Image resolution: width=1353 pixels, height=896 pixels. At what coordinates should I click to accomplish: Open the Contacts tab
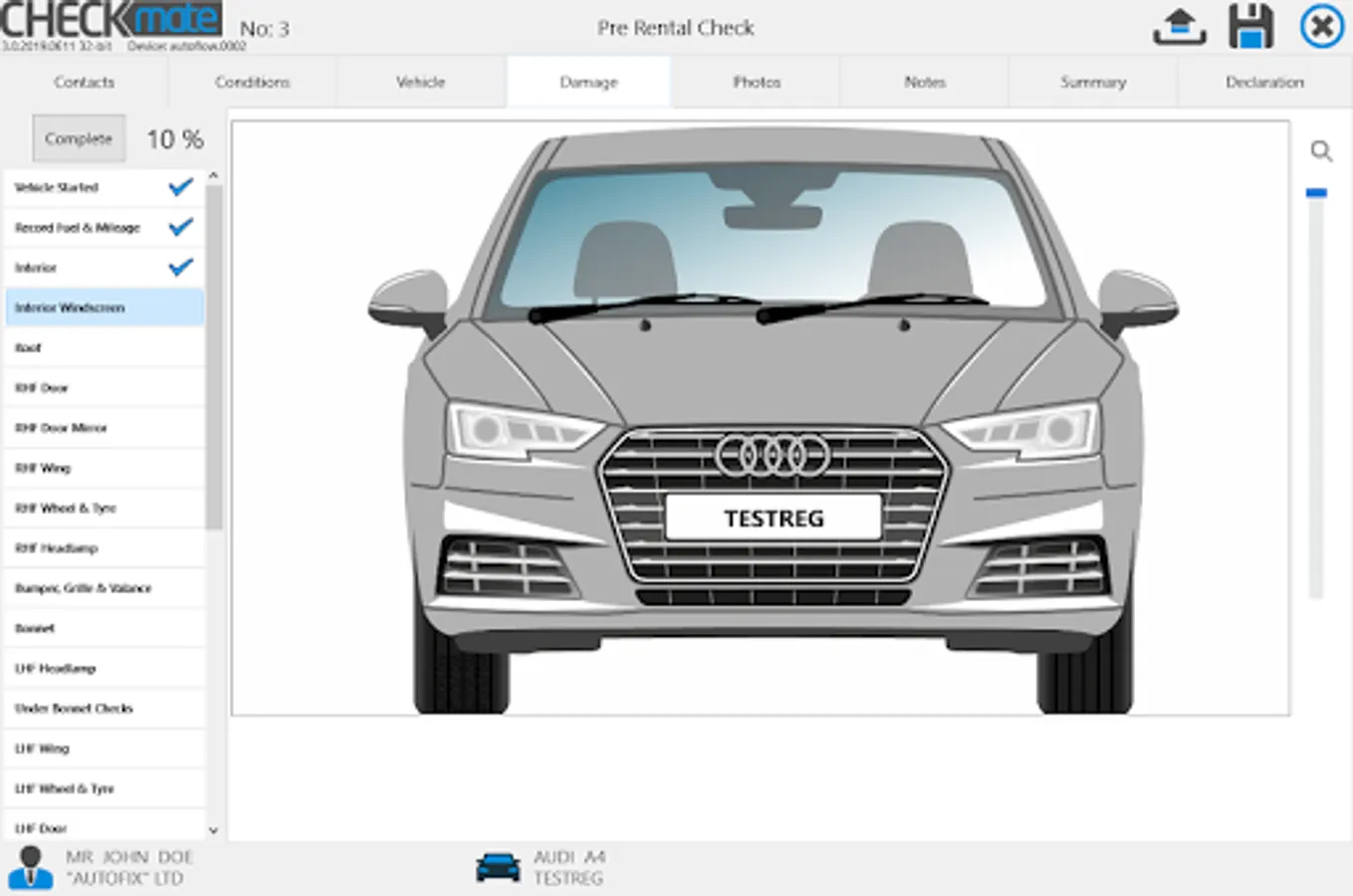85,82
